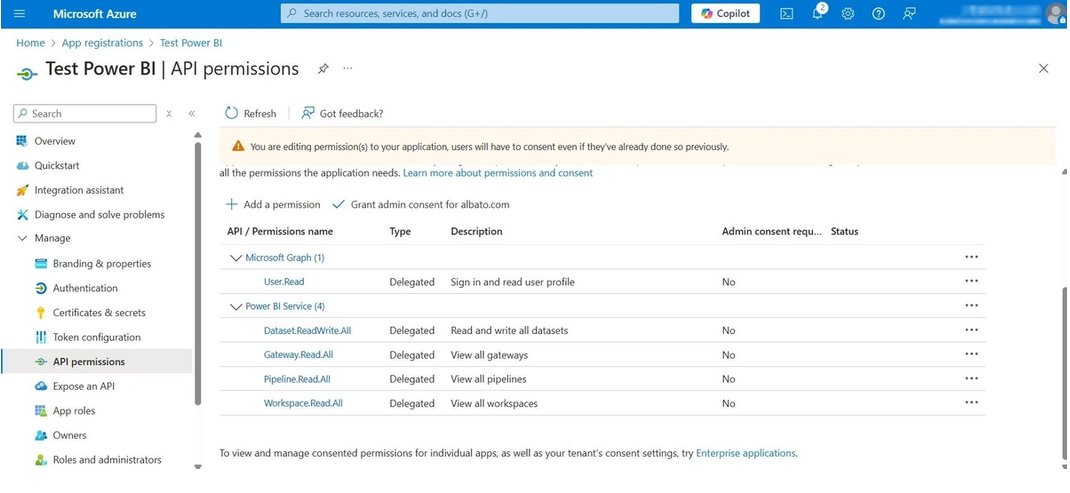Pin the Test Power BI blade
The height and width of the screenshot is (493, 1070).
click(x=323, y=69)
